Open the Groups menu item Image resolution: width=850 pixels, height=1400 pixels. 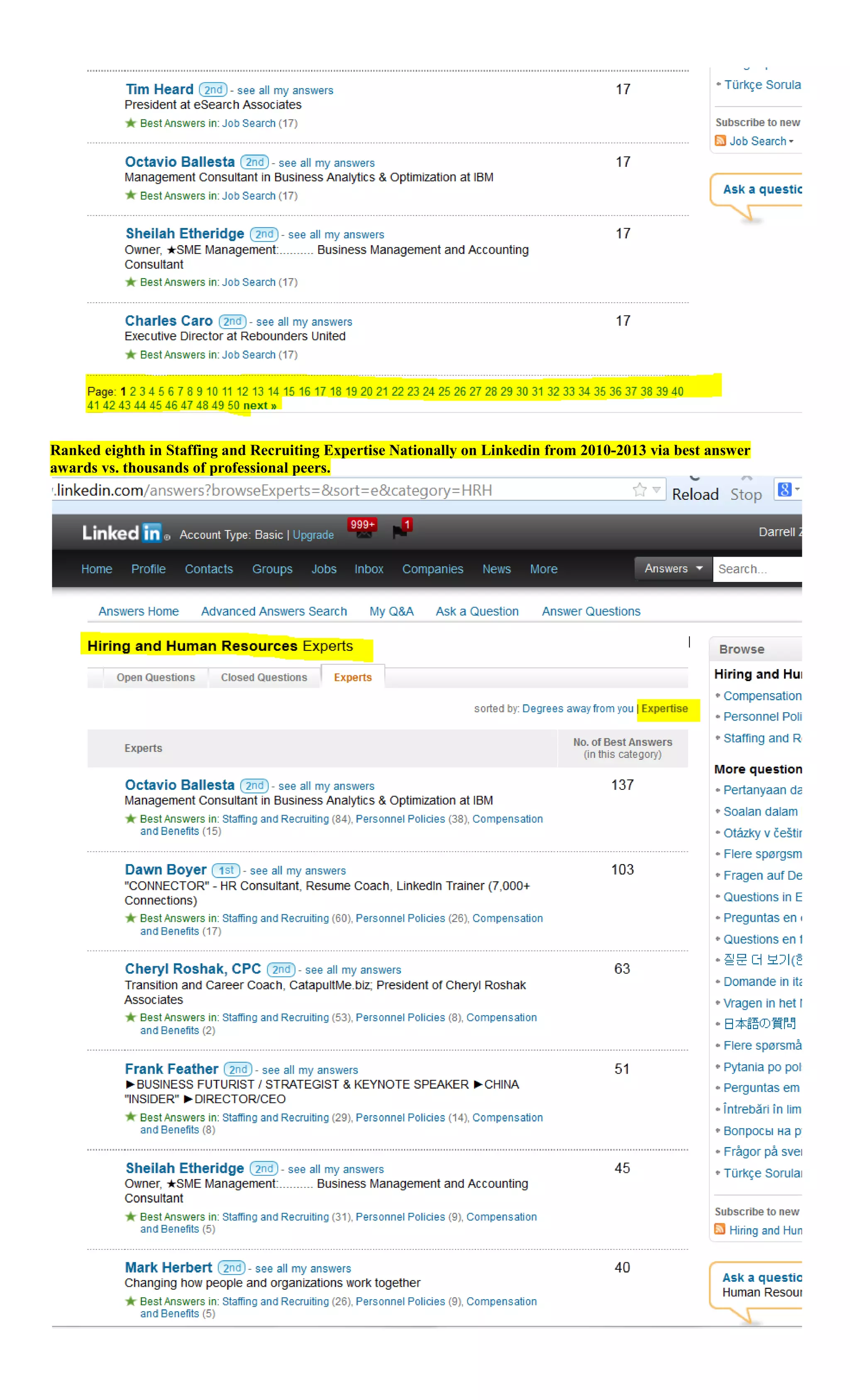(x=272, y=569)
